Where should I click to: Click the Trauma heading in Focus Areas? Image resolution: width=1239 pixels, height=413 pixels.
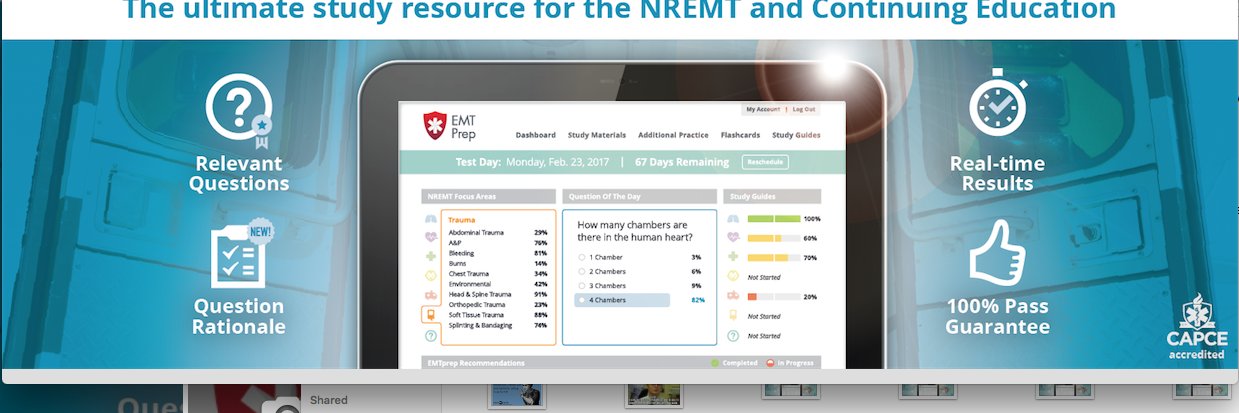462,220
